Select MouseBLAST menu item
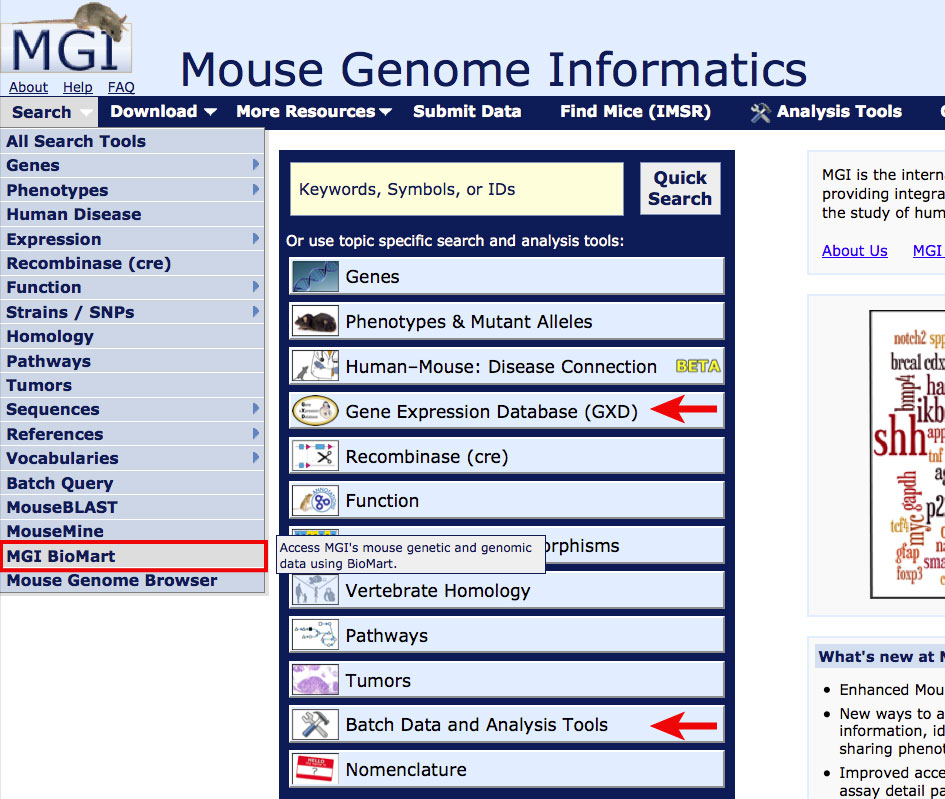945x799 pixels. [132, 507]
